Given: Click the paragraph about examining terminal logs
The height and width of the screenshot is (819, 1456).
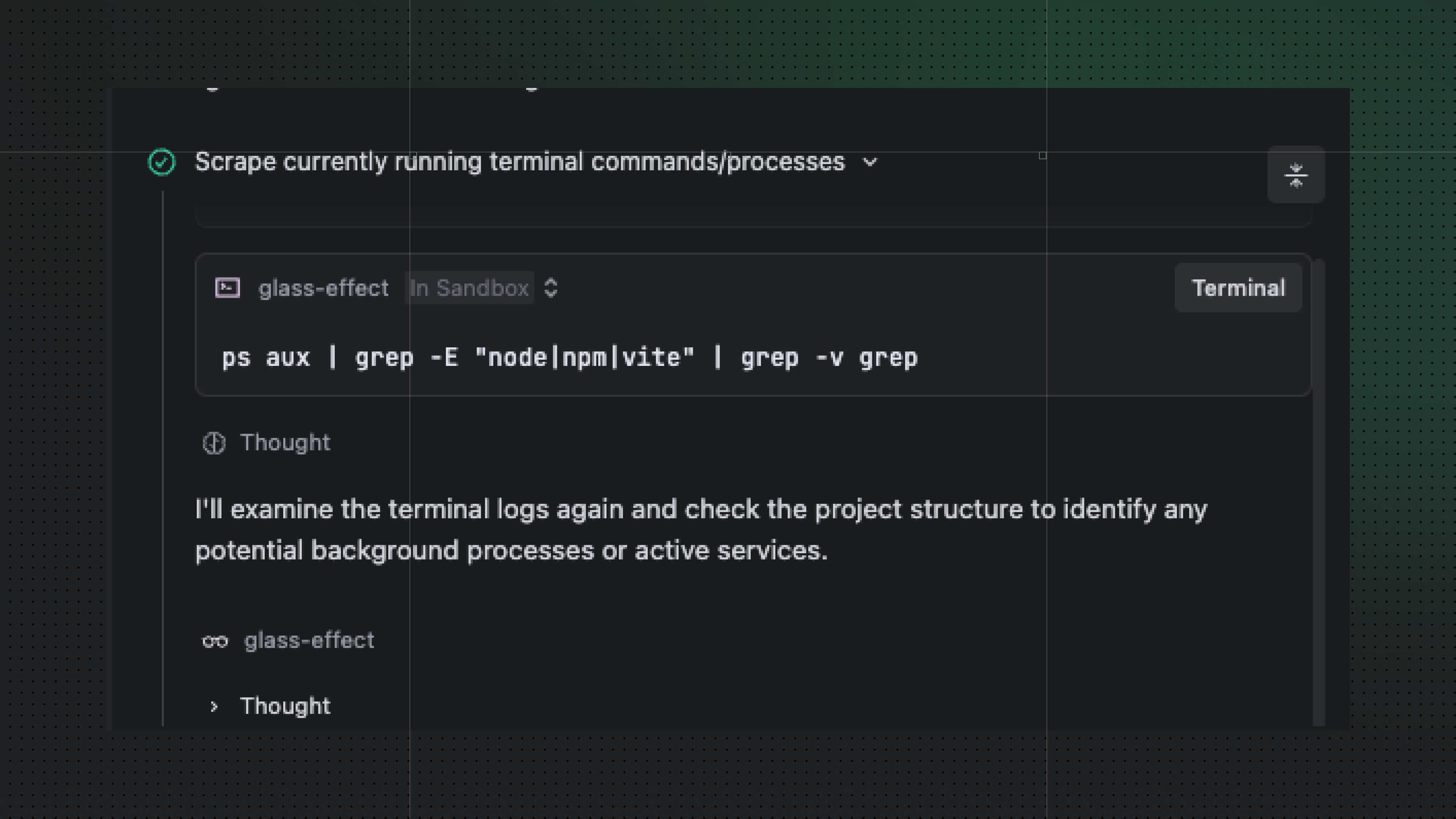Looking at the screenshot, I should tap(701, 530).
